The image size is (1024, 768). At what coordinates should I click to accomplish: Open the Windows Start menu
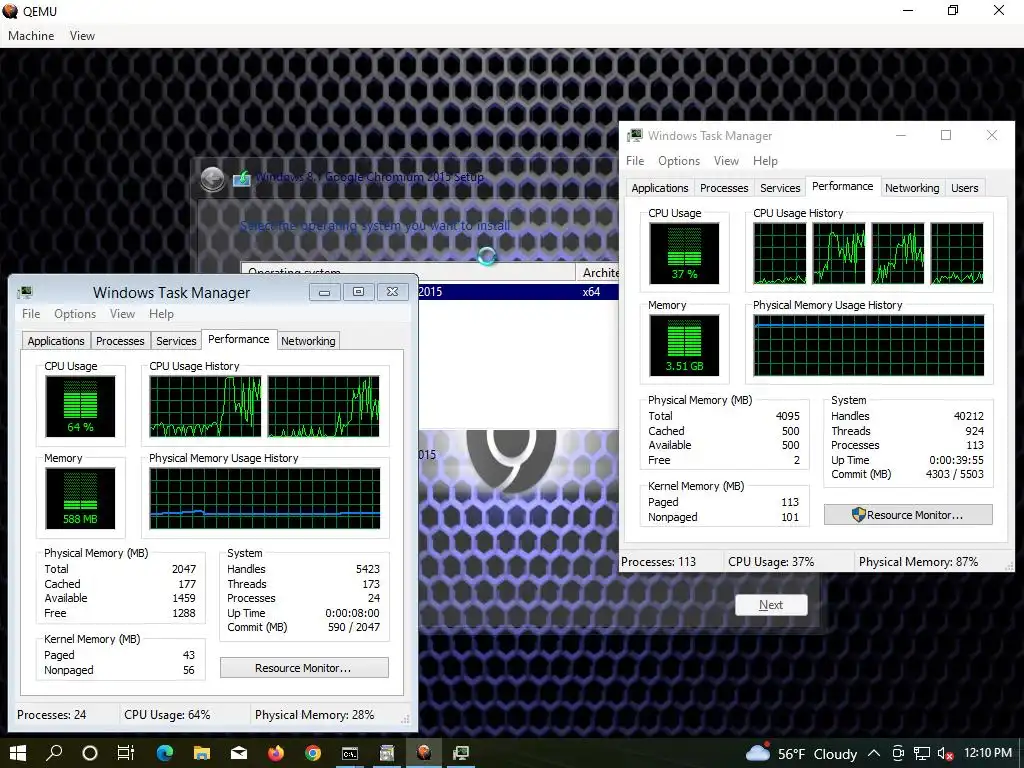(x=18, y=753)
